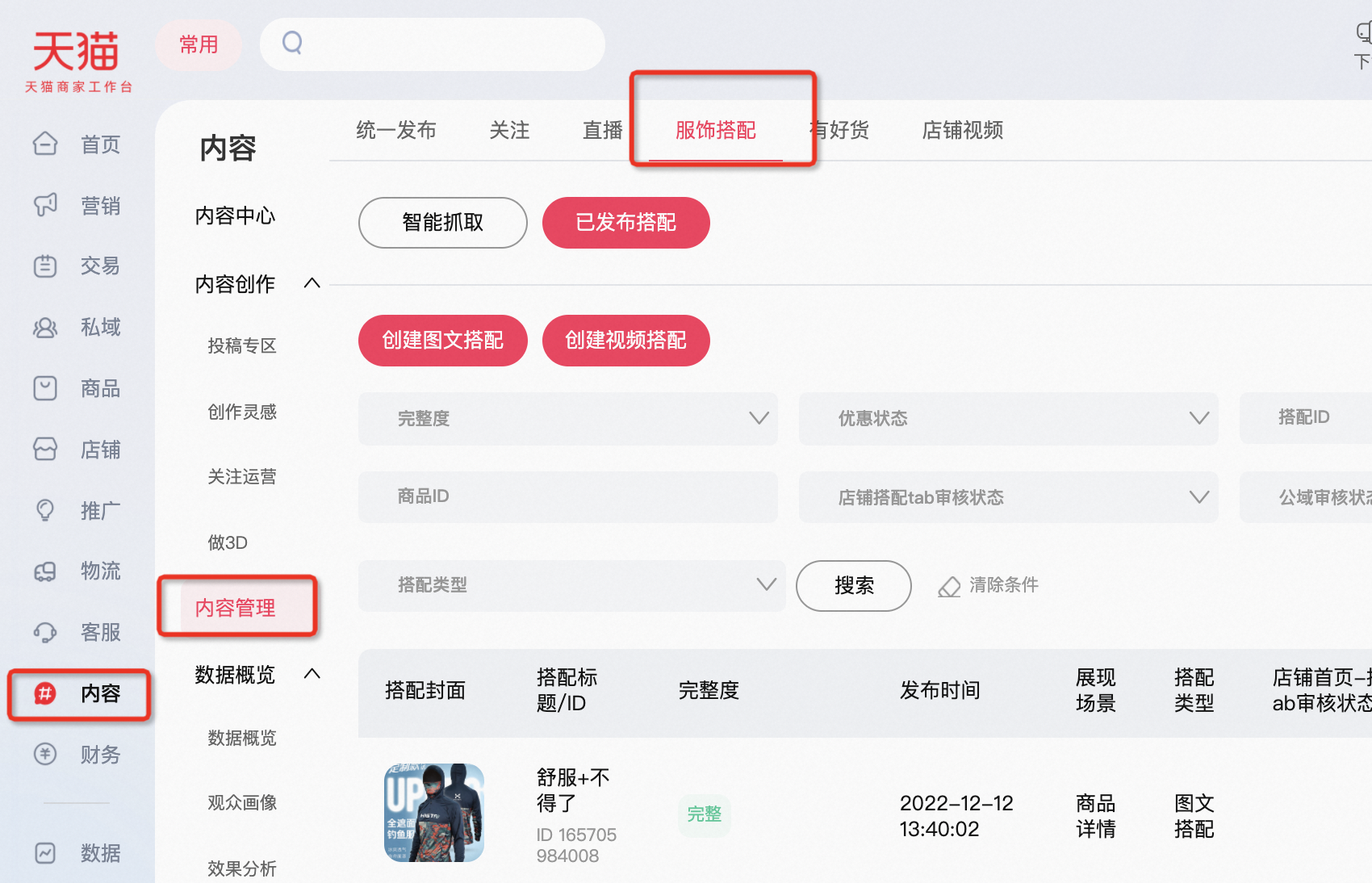
Task: Open the 舒服+不得了 cover thumbnail
Action: 434,813
